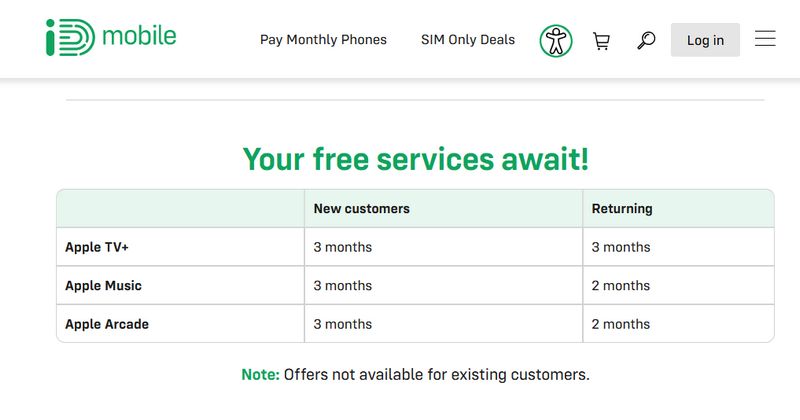Click the green 'Note:' label
Viewport: 800px width, 420px height.
260,375
